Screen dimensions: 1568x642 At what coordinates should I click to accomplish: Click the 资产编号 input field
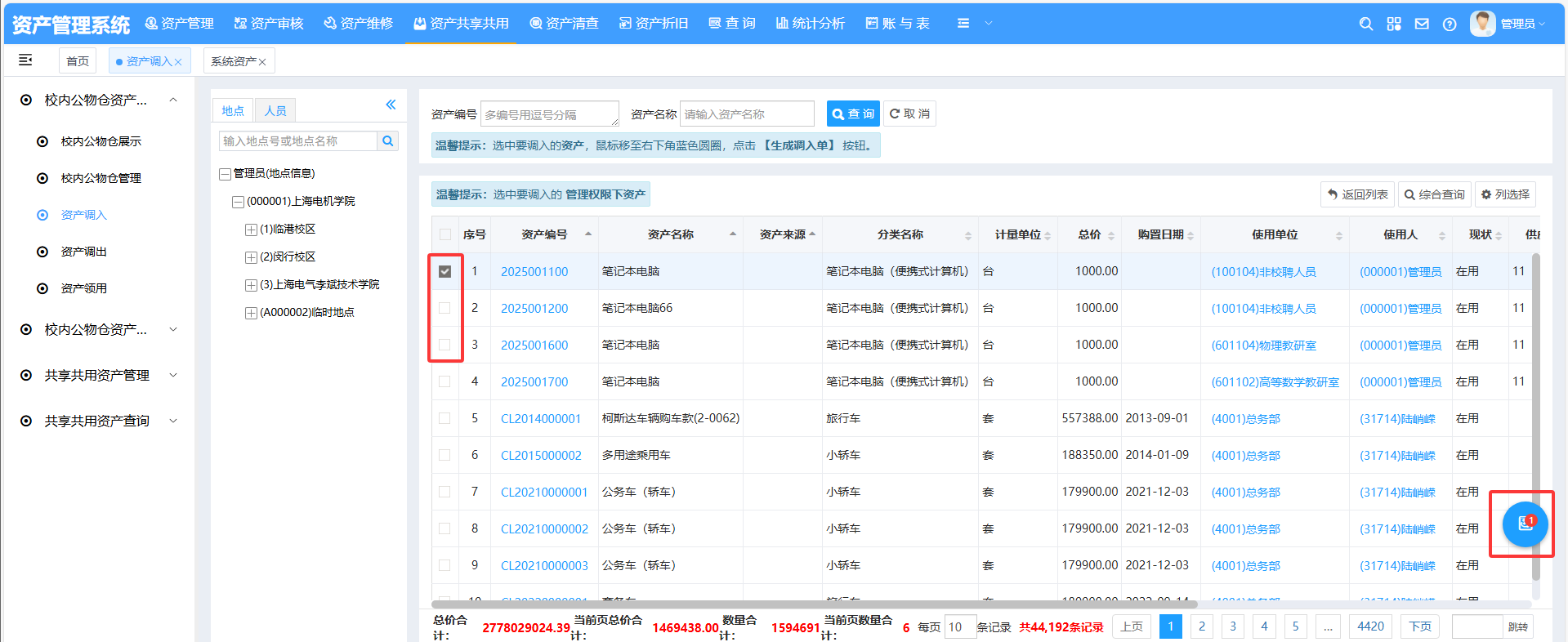click(x=549, y=114)
